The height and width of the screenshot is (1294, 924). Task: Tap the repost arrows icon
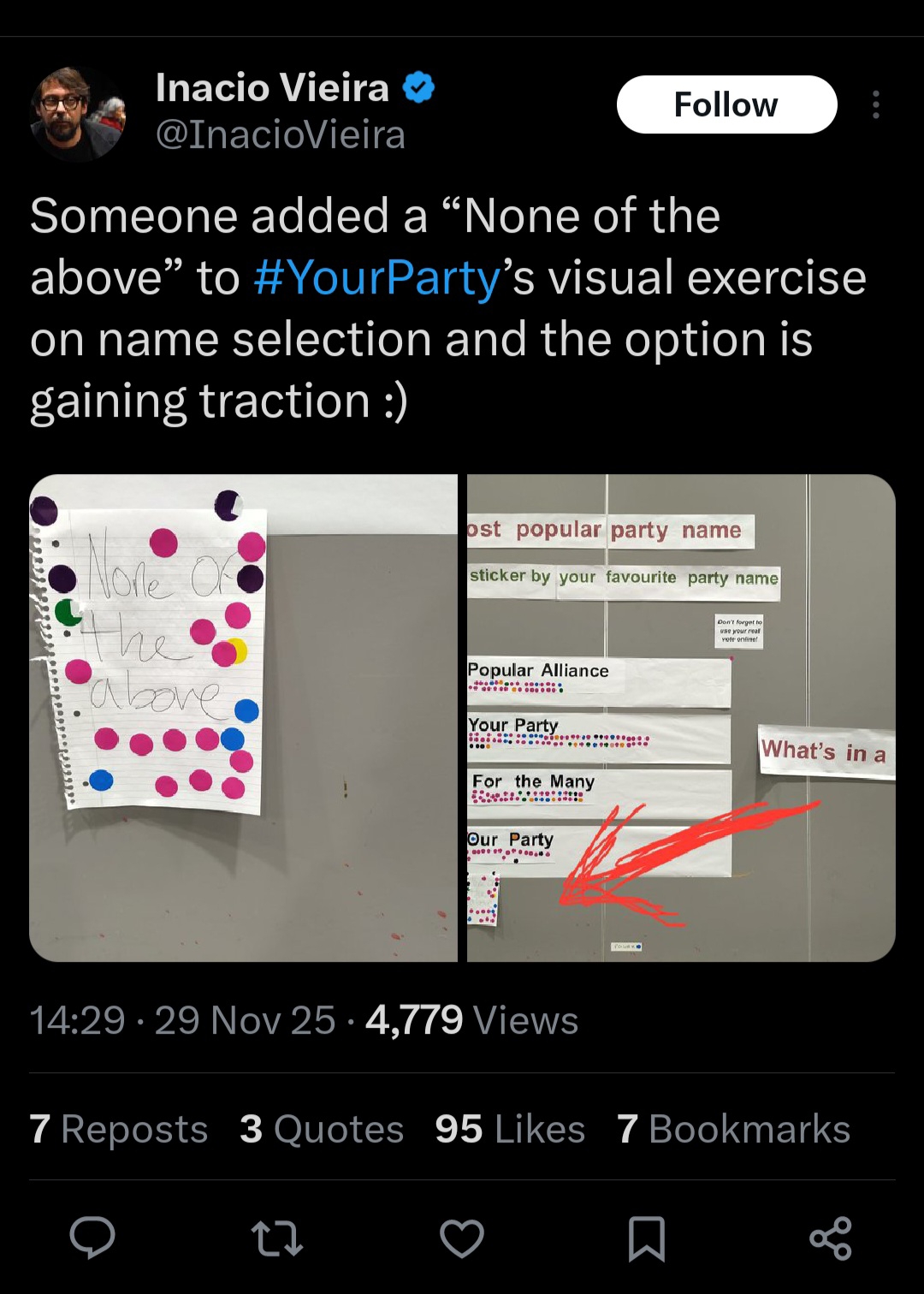click(x=277, y=1238)
